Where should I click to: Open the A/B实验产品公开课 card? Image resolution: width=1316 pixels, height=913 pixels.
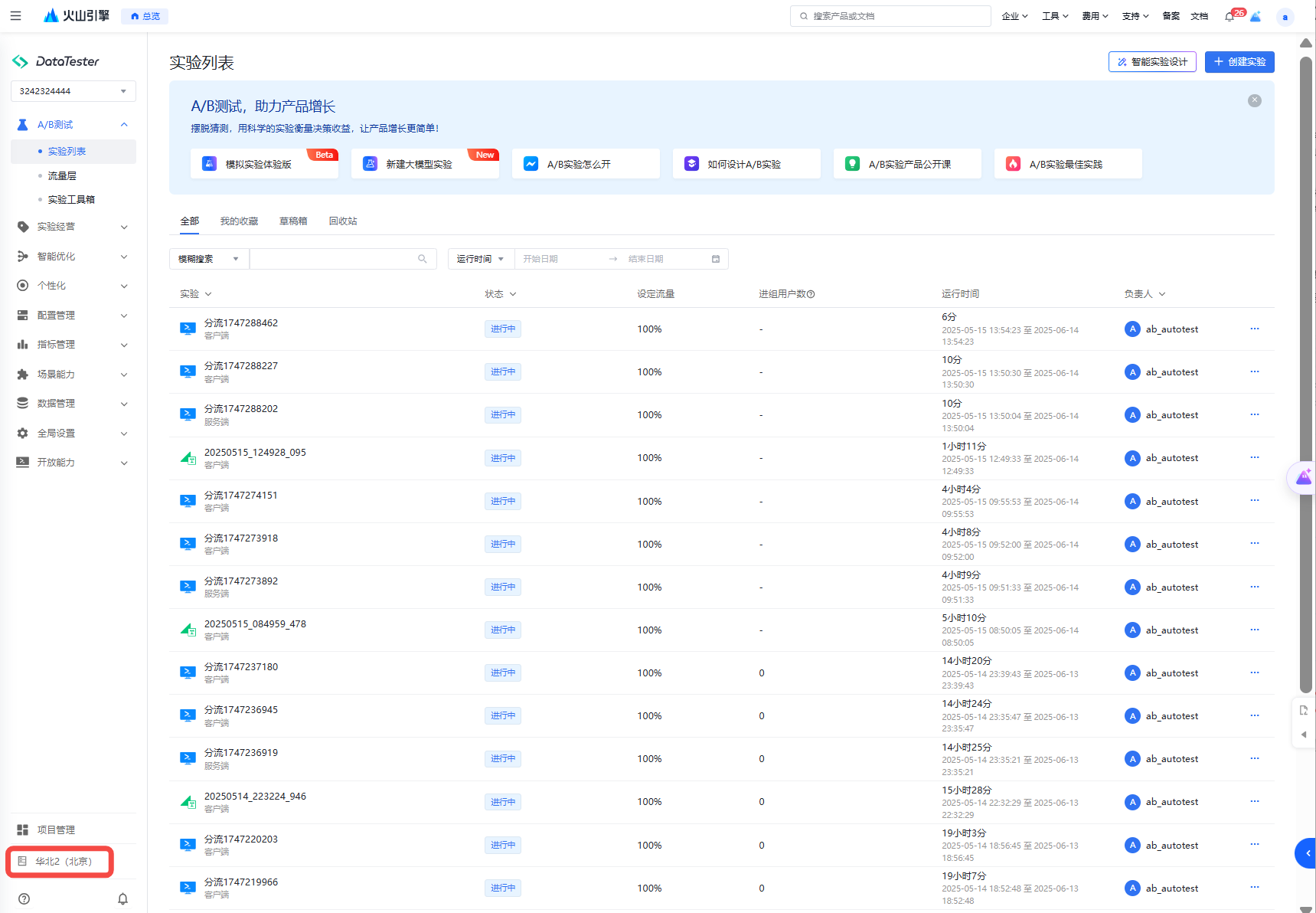coord(907,164)
